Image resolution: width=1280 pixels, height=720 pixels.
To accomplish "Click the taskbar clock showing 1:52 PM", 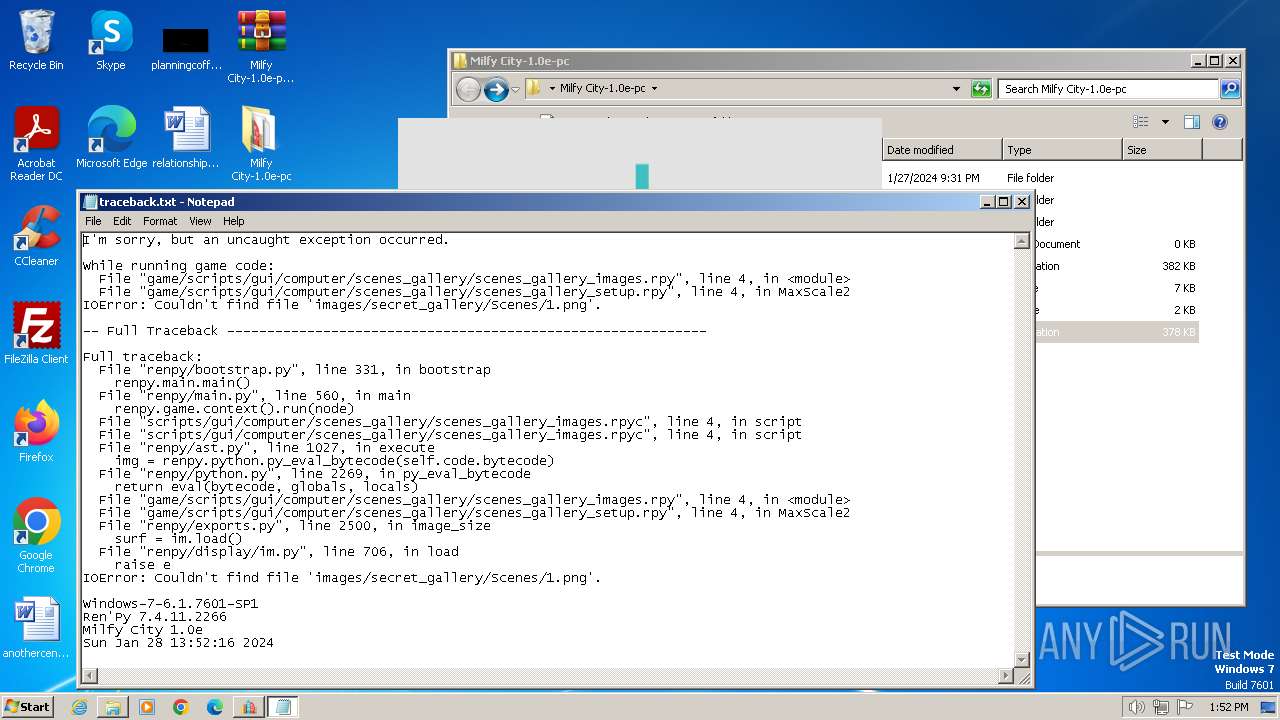I will coord(1228,707).
